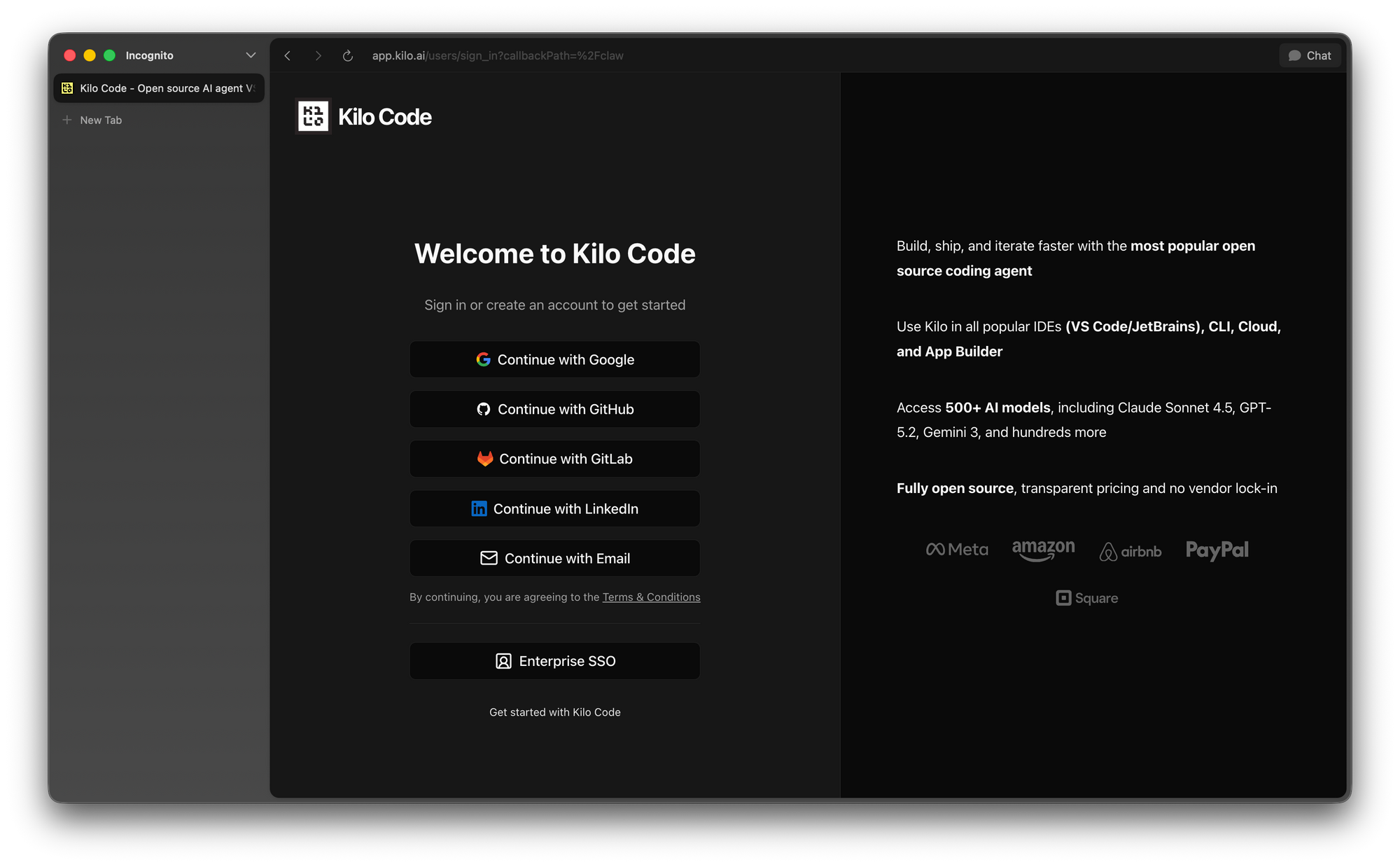Click the '500+ AI models' text
This screenshot has height=867, width=1400.
click(x=997, y=408)
